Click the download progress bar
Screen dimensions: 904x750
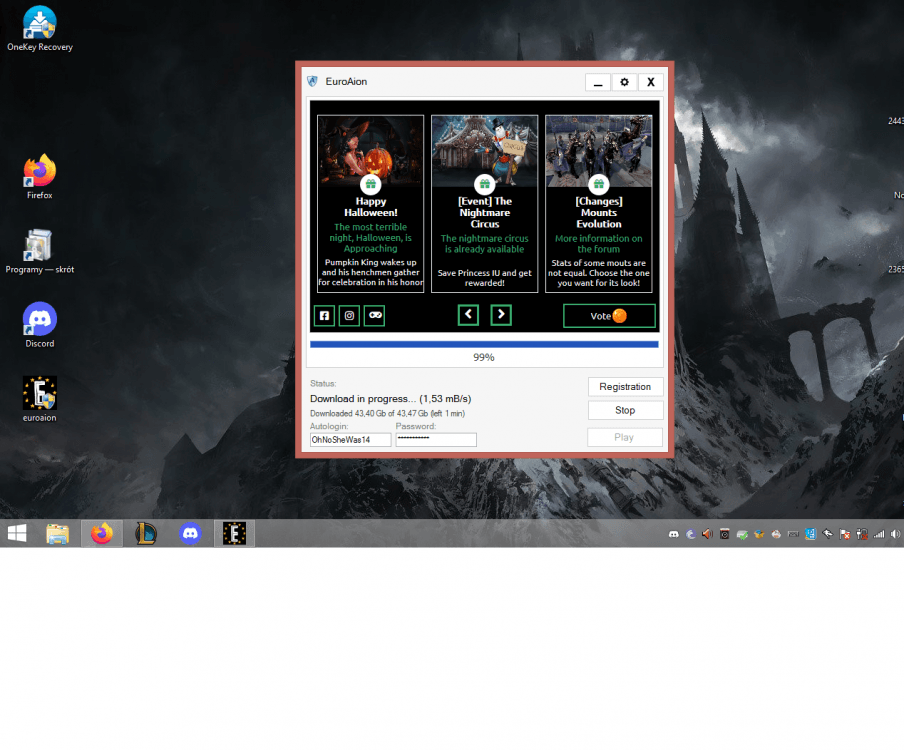click(x=484, y=344)
